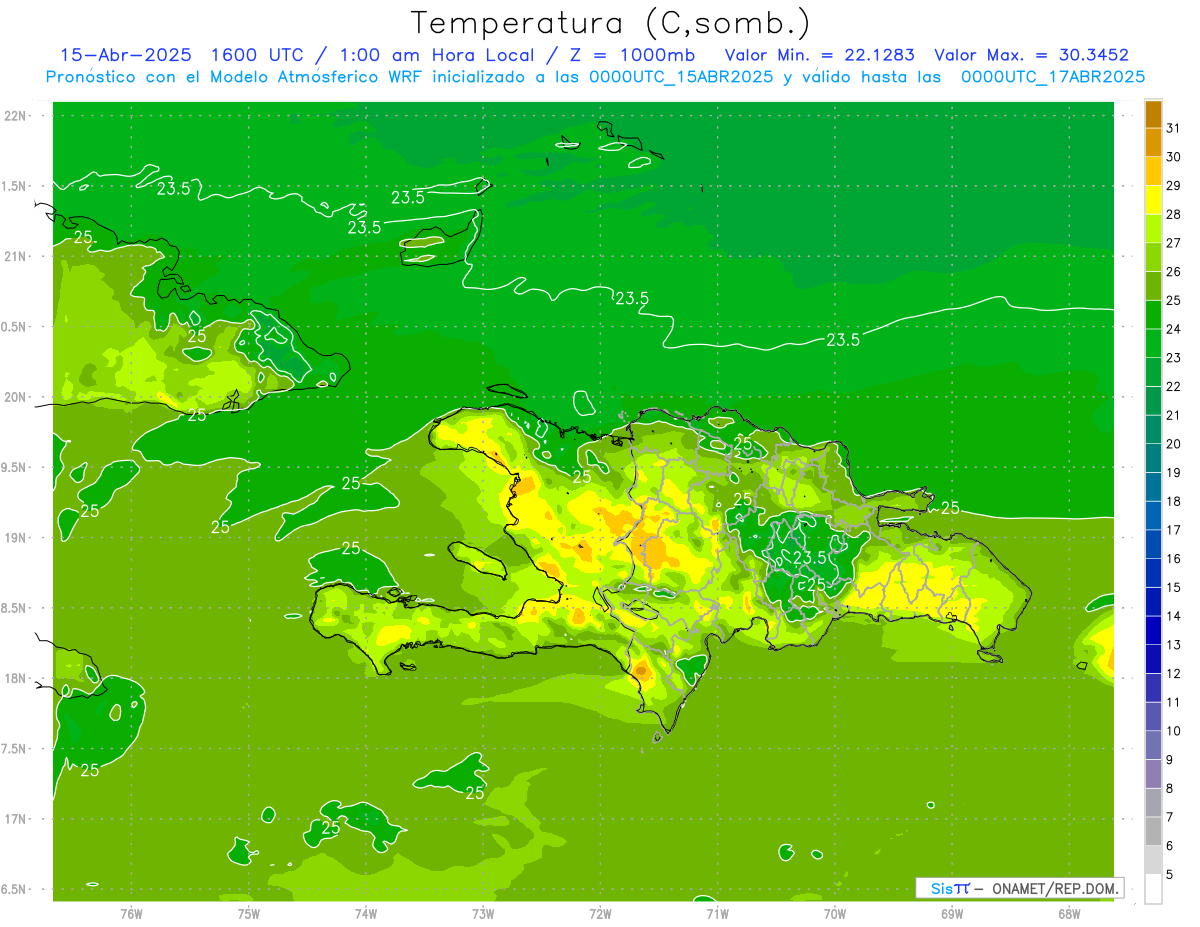Click the legend value "5"
This screenshot has height=927, width=1200.
coord(1170,875)
